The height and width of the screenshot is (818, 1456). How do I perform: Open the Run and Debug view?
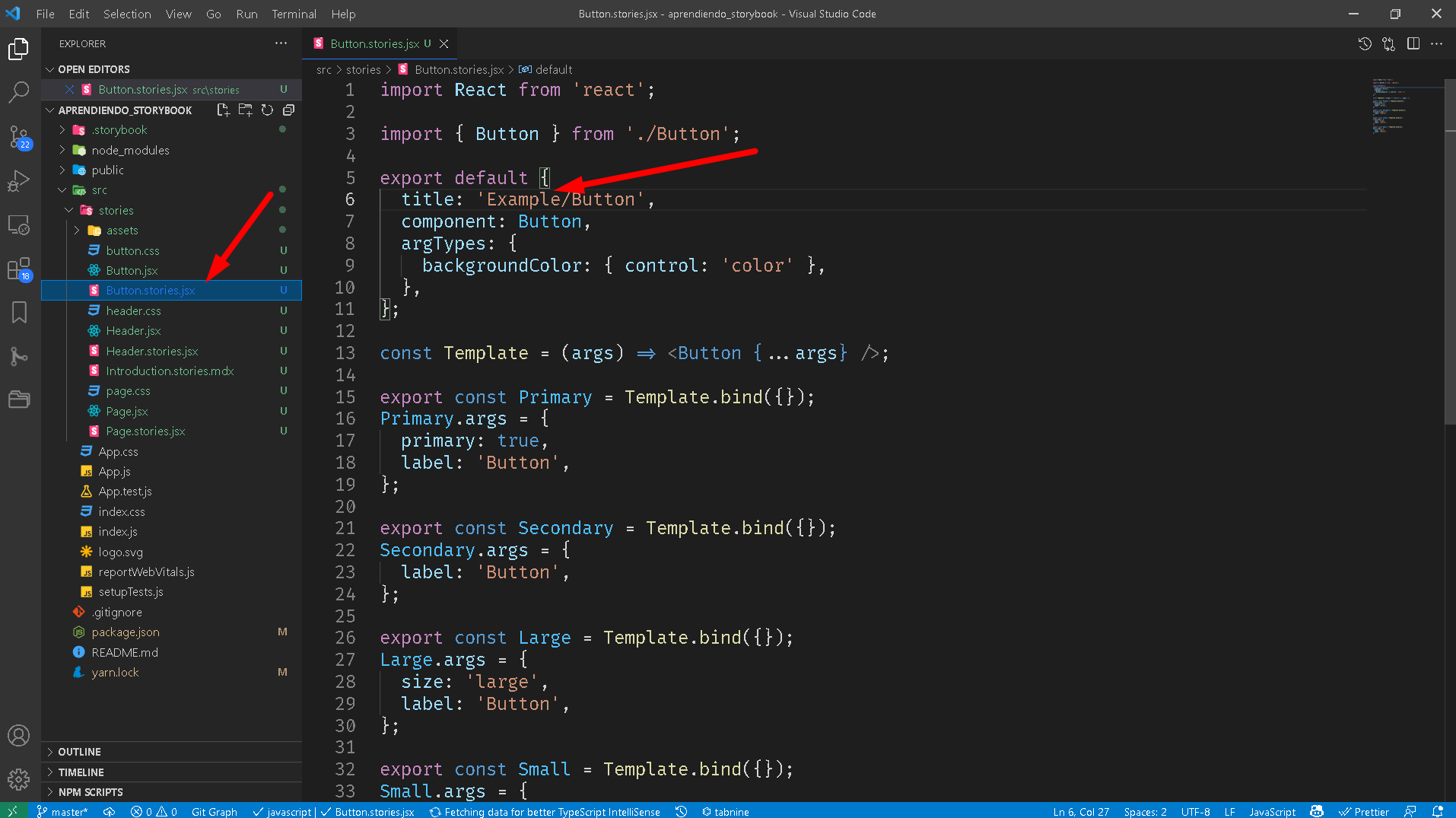click(x=19, y=181)
